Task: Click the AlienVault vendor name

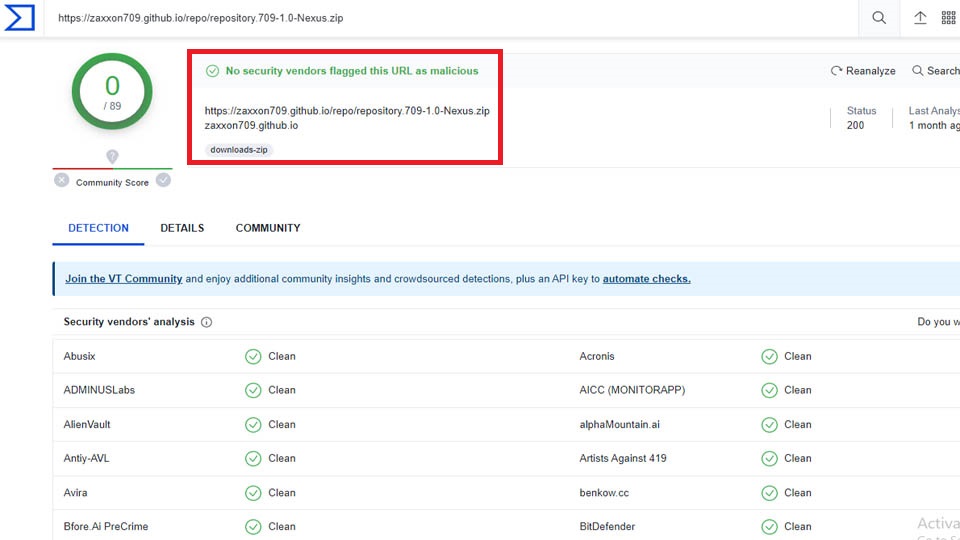Action: pyautogui.click(x=87, y=424)
